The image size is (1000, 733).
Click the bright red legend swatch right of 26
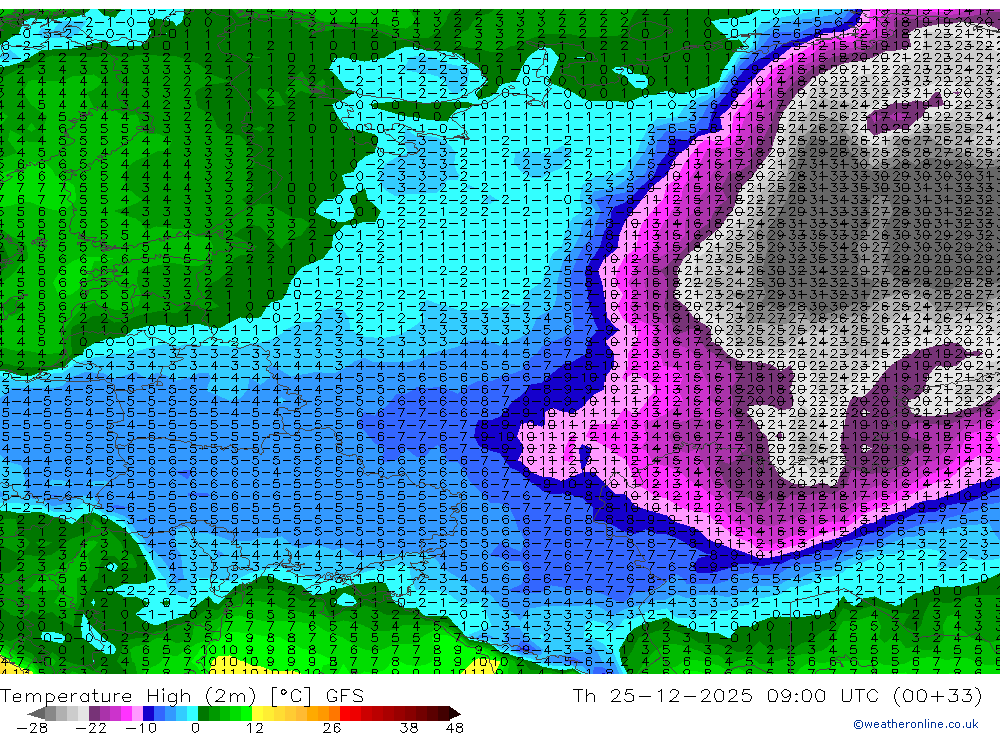click(345, 713)
